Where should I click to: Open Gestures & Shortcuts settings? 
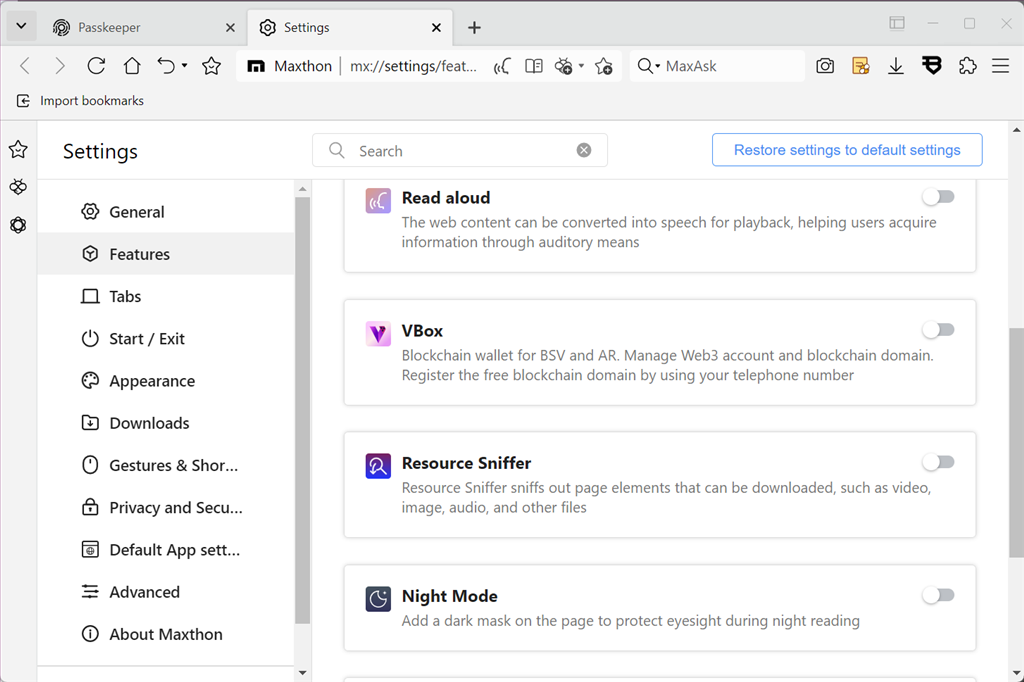[x=166, y=465]
